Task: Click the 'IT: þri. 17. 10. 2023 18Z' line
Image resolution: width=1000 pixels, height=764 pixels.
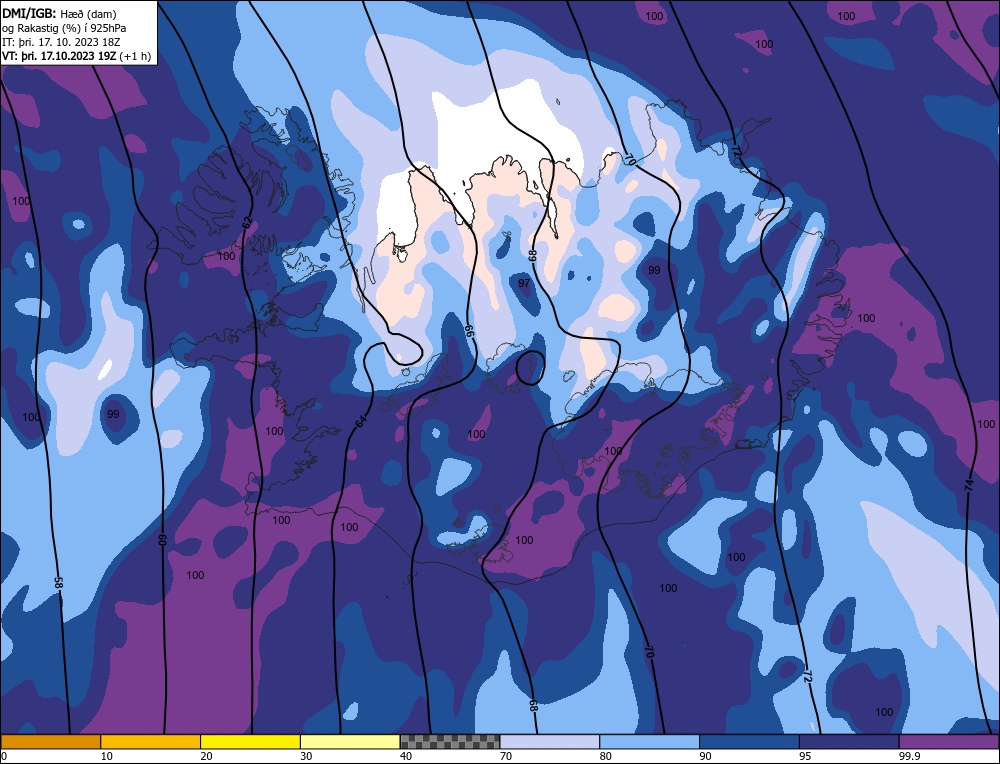Action: pos(61,42)
